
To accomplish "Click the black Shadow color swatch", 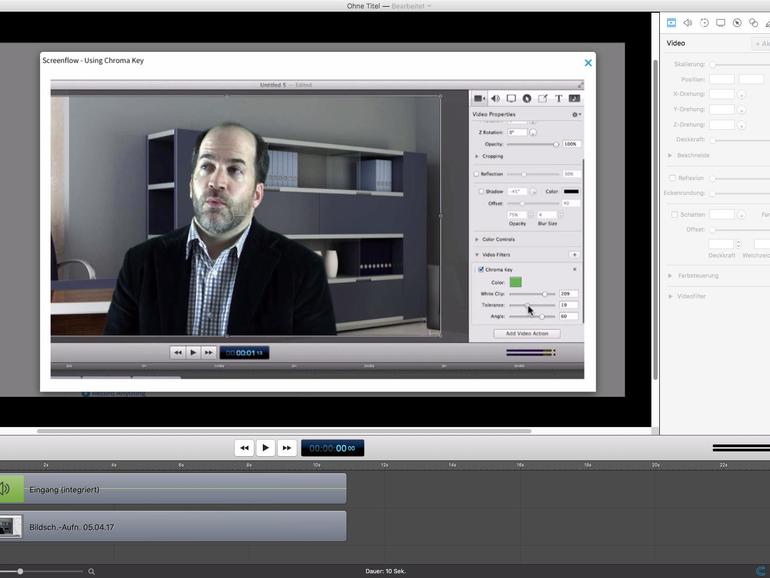I will tap(571, 192).
